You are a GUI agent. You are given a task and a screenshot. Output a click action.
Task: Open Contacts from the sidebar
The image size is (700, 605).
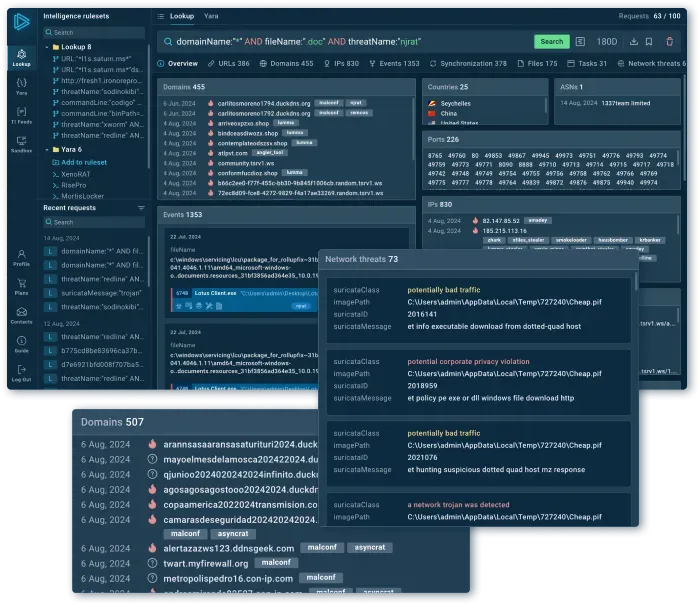pyautogui.click(x=21, y=314)
